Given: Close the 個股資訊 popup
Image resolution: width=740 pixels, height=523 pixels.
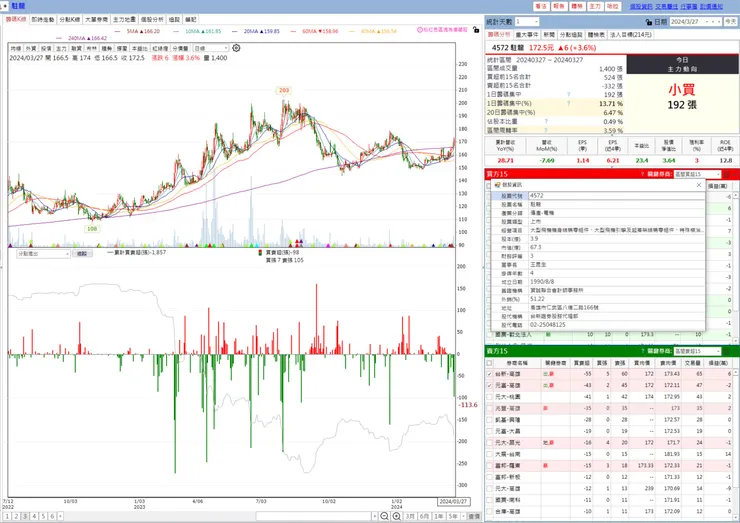Looking at the screenshot, I should [699, 185].
